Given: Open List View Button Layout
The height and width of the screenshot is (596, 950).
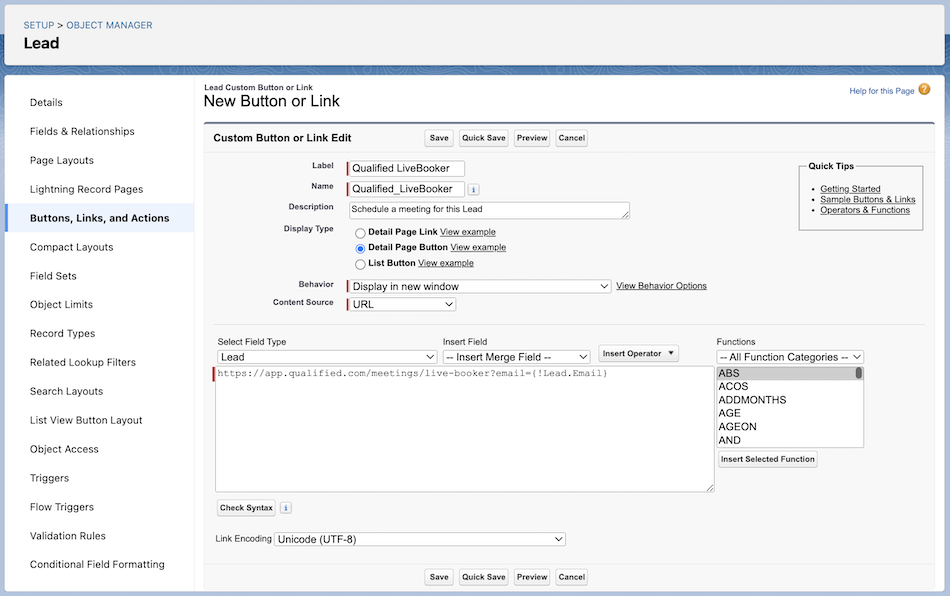Looking at the screenshot, I should [86, 420].
